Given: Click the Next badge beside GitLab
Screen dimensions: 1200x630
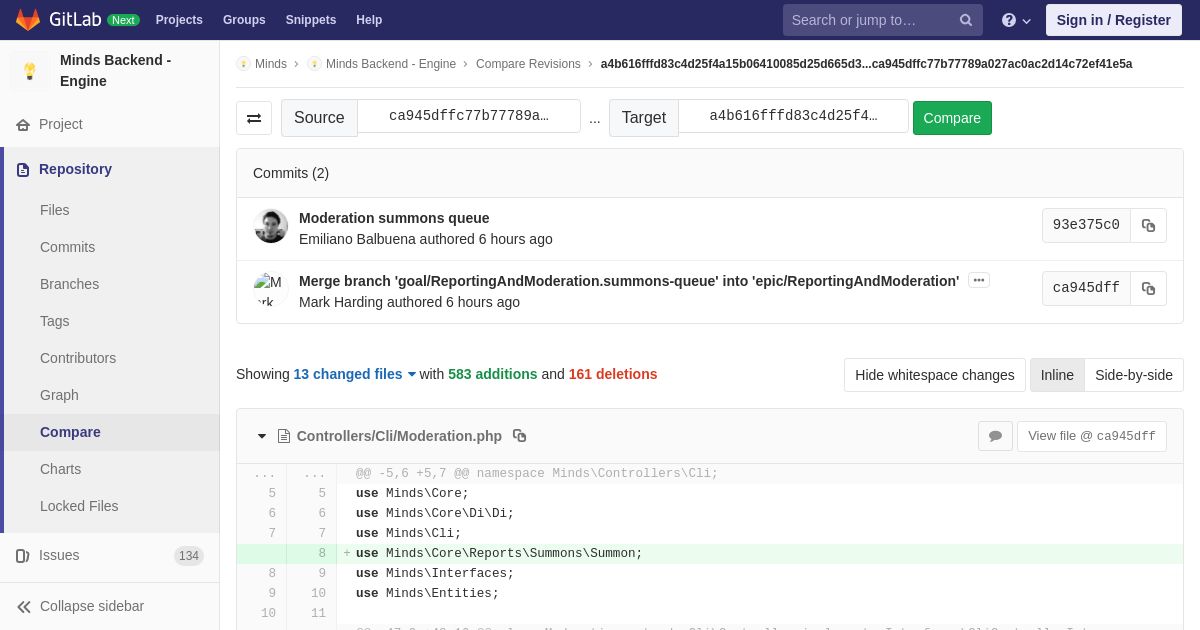Looking at the screenshot, I should (x=123, y=20).
